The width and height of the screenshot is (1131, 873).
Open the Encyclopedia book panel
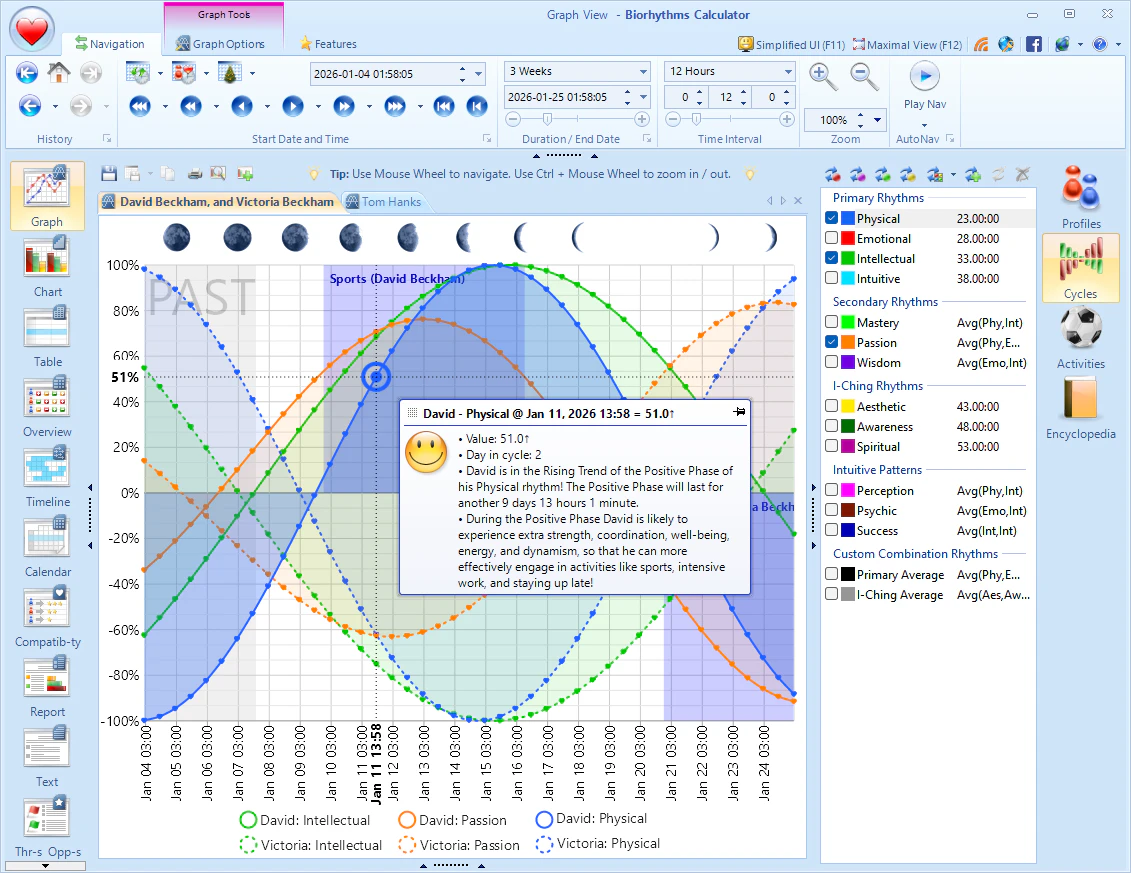click(1081, 408)
